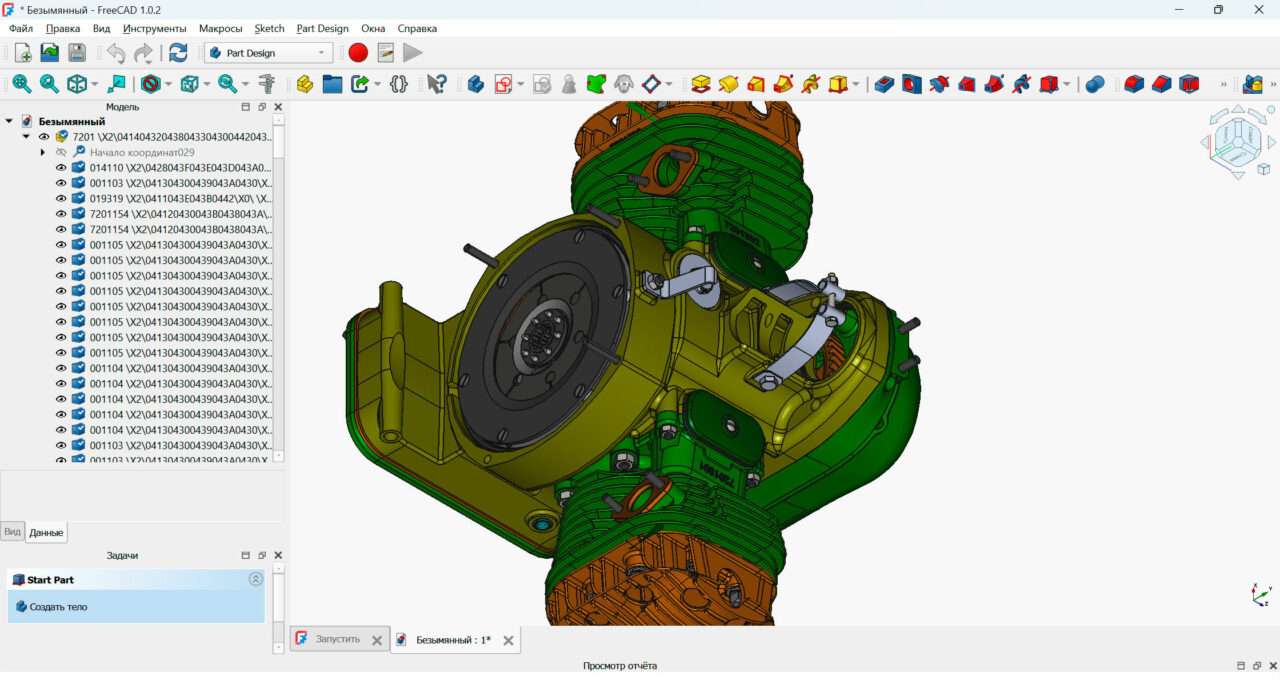The height and width of the screenshot is (692, 1280).
Task: Click the Fit All zoom icon
Action: point(21,84)
